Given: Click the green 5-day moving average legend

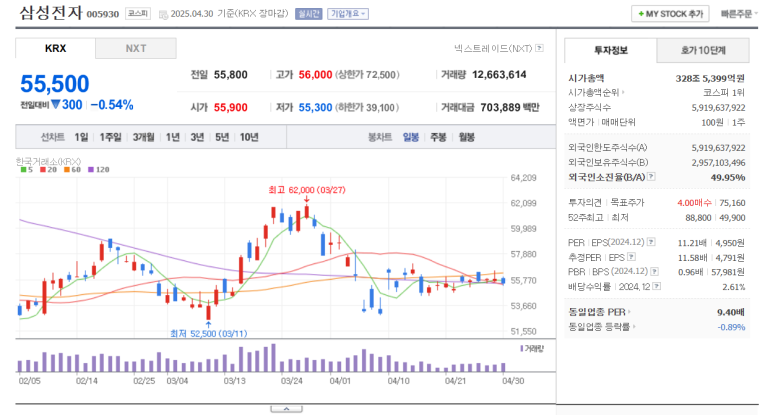Looking at the screenshot, I should [27, 170].
